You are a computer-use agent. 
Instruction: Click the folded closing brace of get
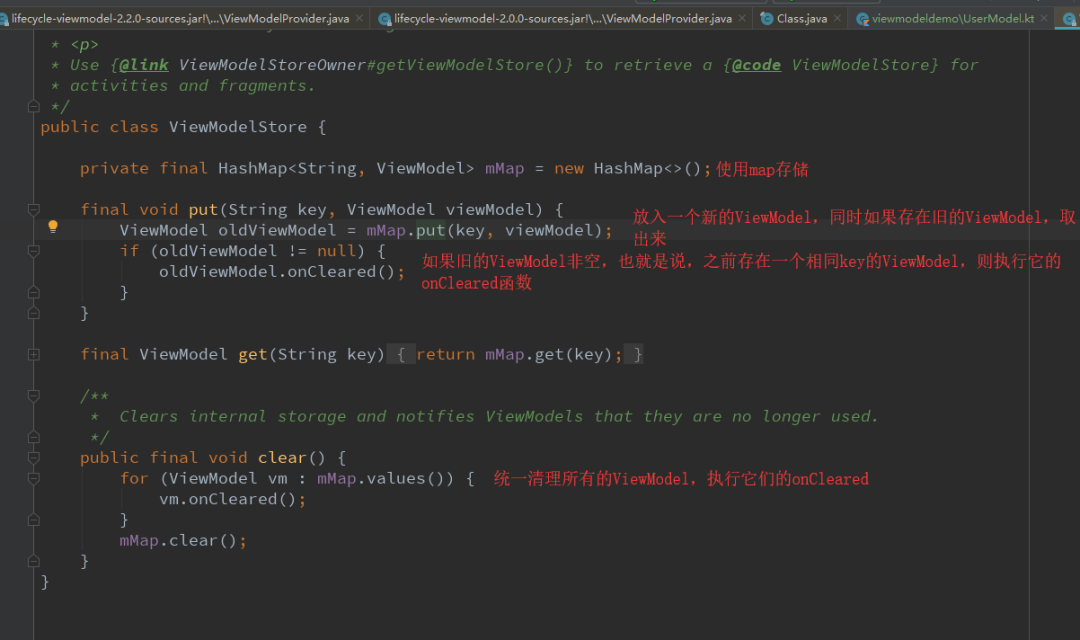tap(637, 354)
